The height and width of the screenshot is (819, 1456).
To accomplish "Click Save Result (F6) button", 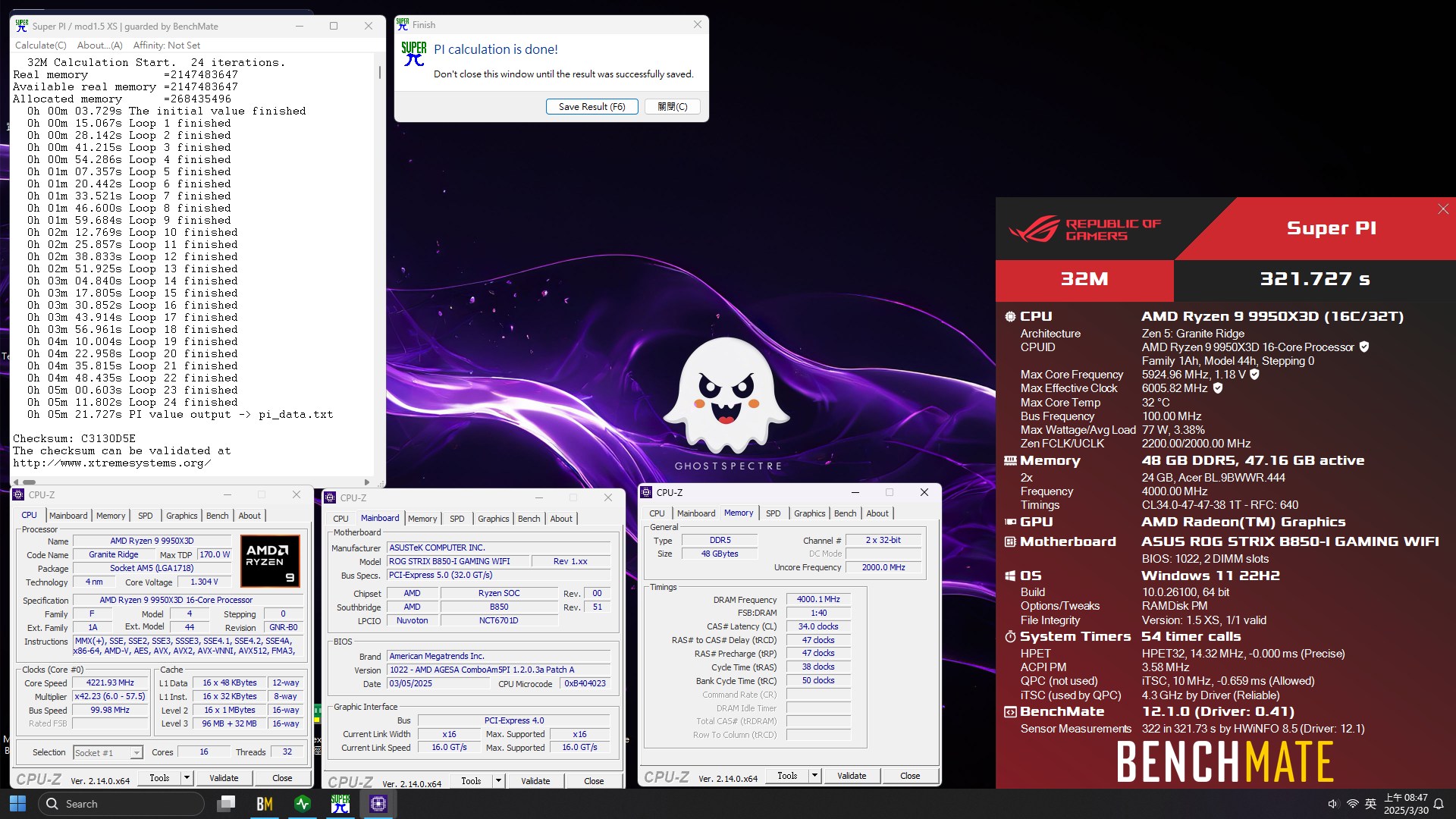I will pyautogui.click(x=591, y=107).
